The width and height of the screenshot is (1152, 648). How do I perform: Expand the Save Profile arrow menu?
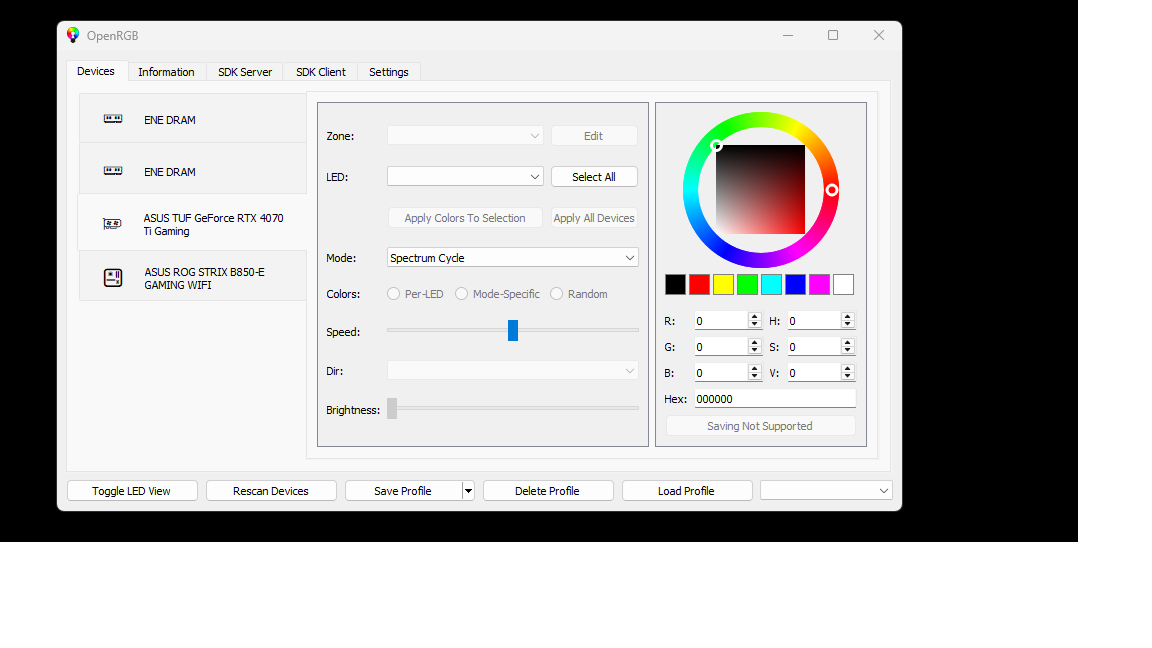(468, 491)
